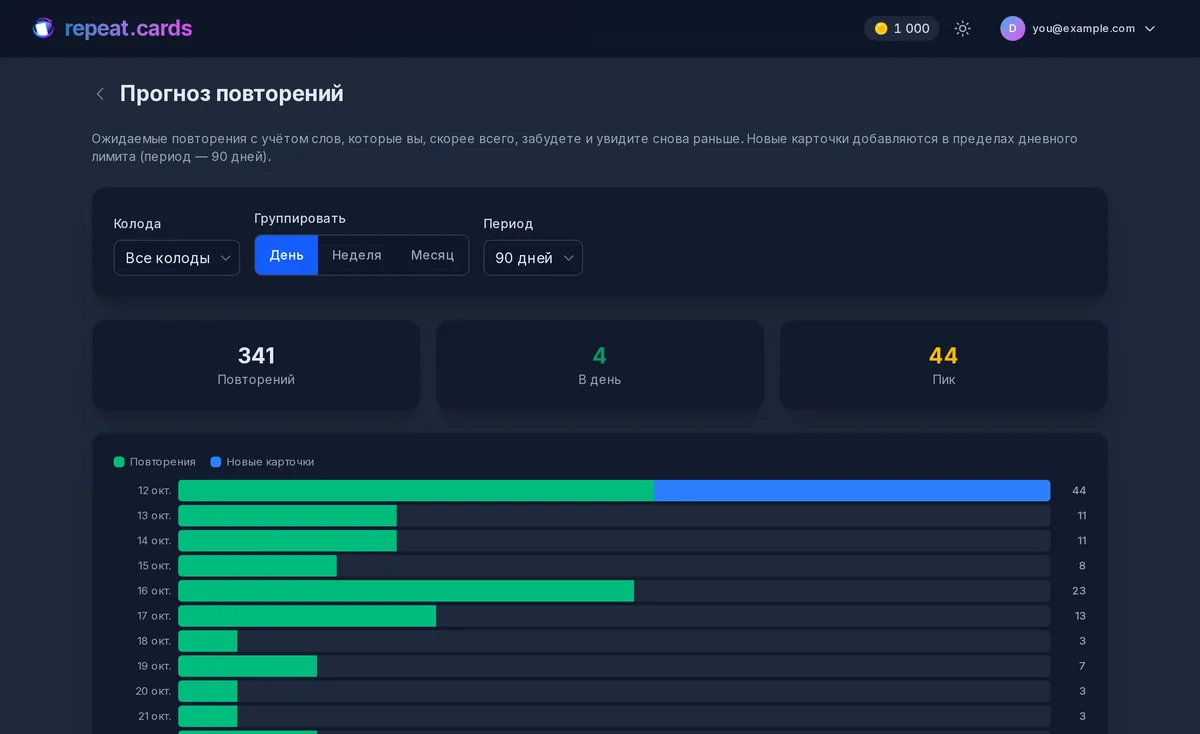Screen dimensions: 1200x734
Task: Open the 90 дней period dropdown
Action: click(533, 258)
